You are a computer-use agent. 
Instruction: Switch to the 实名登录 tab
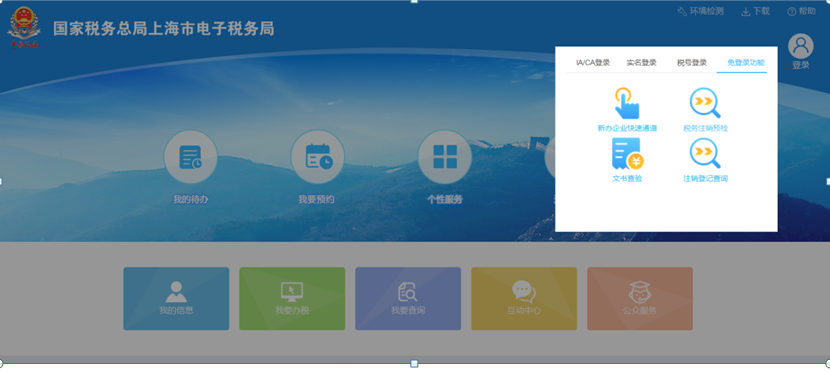(x=642, y=62)
